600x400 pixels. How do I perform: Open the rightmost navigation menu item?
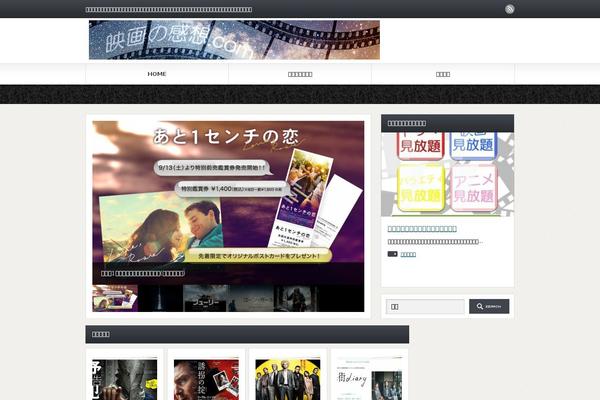(x=443, y=74)
